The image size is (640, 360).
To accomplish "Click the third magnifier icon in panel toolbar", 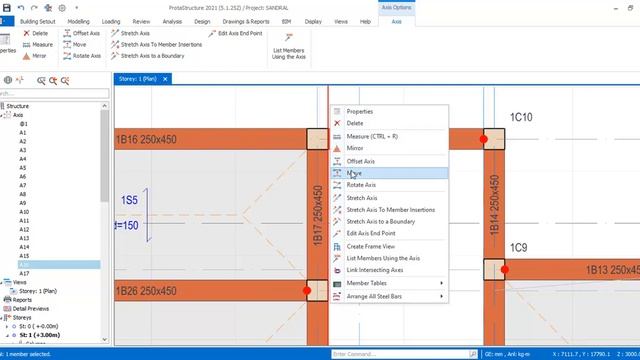I will coord(65,81).
